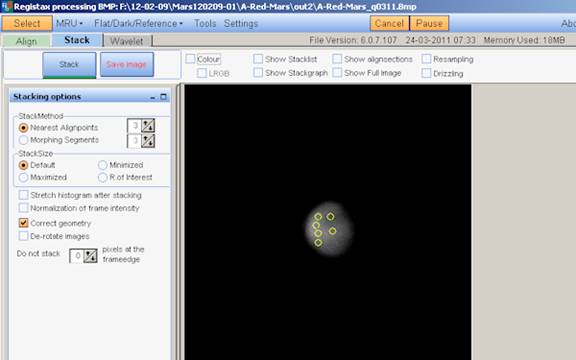
Task: Adjust the frameedge pixels stepper
Action: [x=90, y=256]
